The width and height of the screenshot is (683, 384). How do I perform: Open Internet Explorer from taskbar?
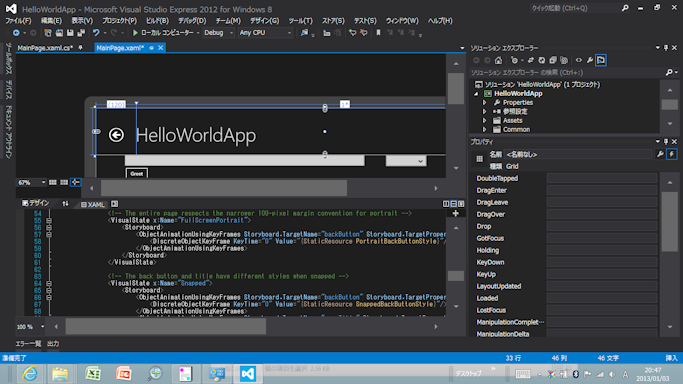pos(30,374)
